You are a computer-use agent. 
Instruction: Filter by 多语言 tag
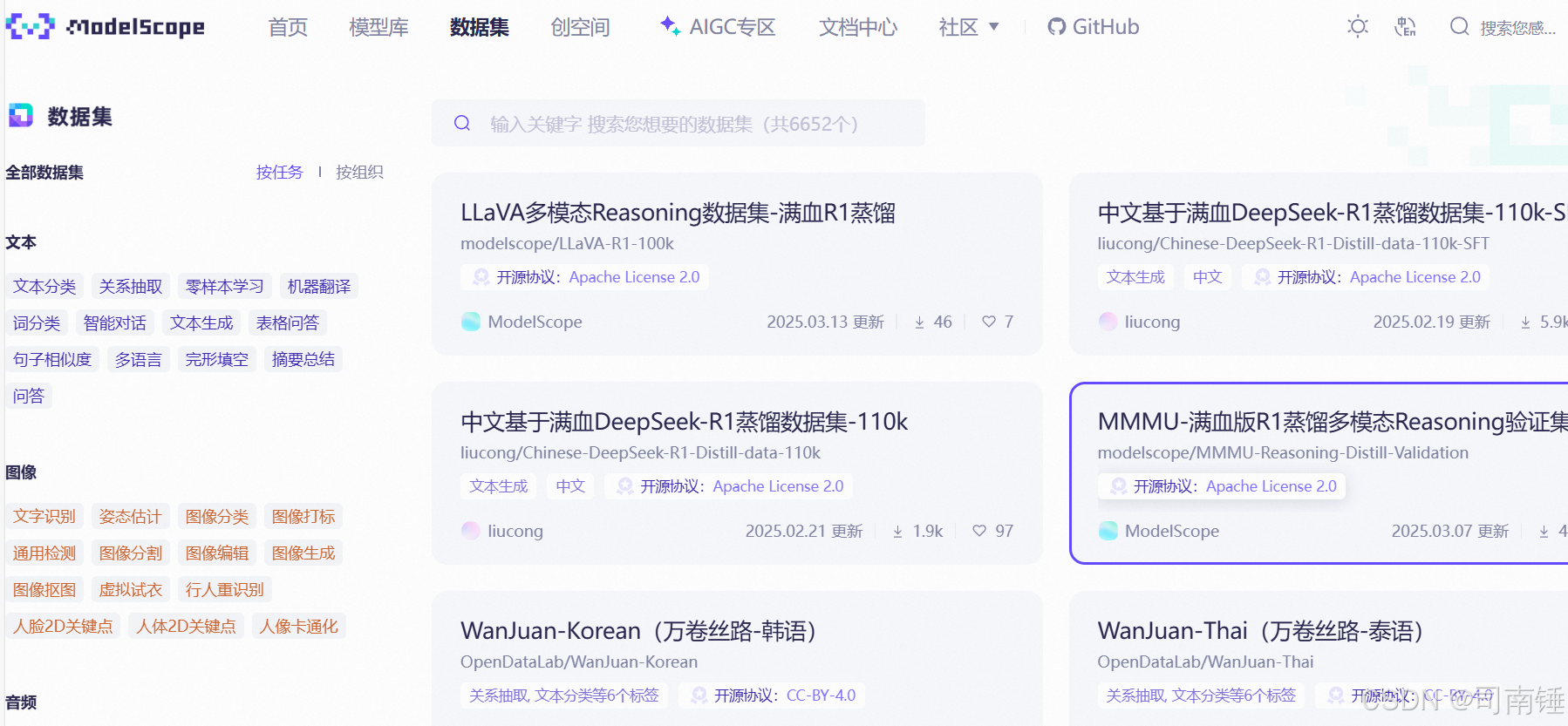(139, 360)
